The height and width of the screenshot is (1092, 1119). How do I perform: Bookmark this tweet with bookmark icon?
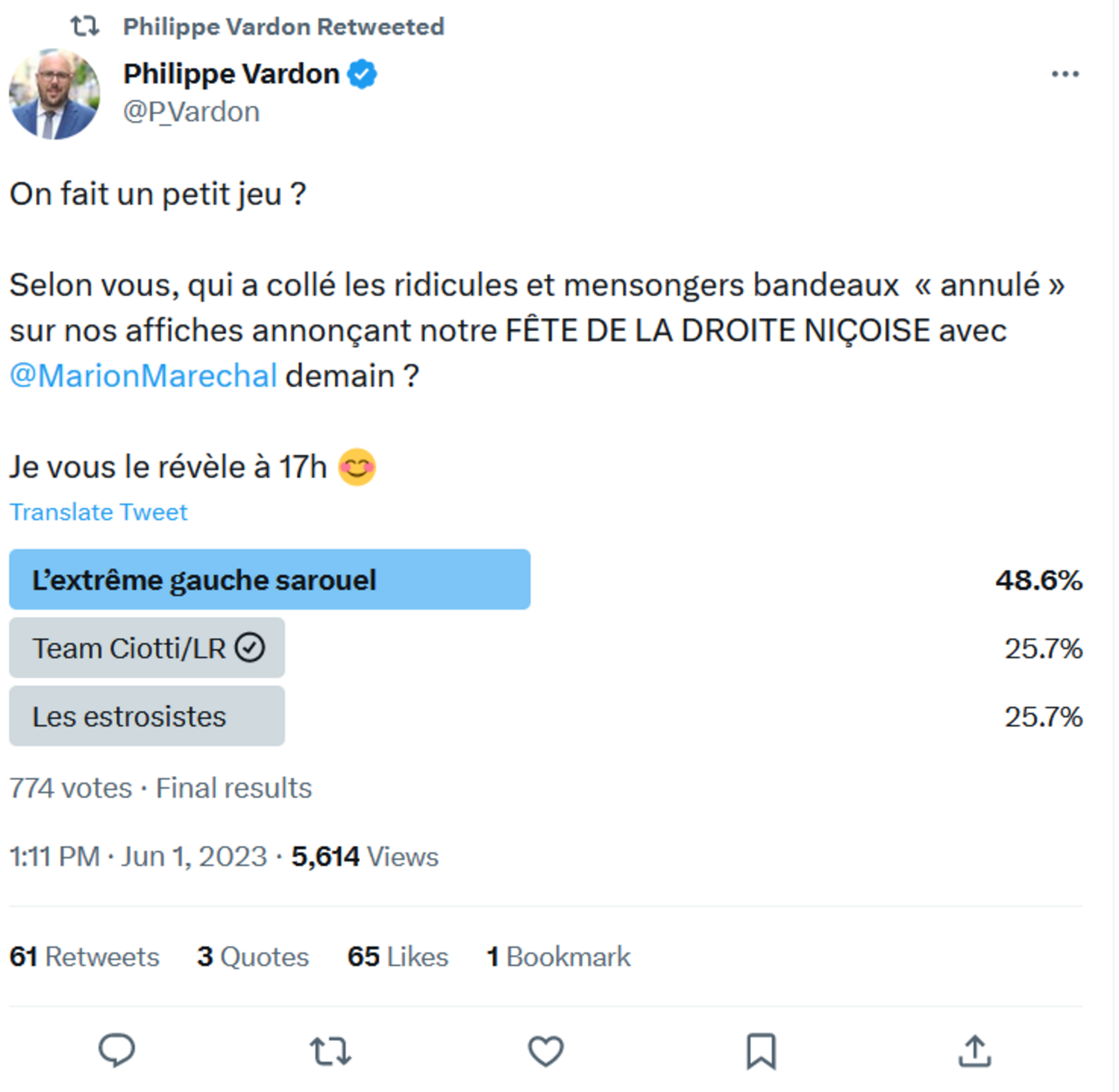[761, 1051]
